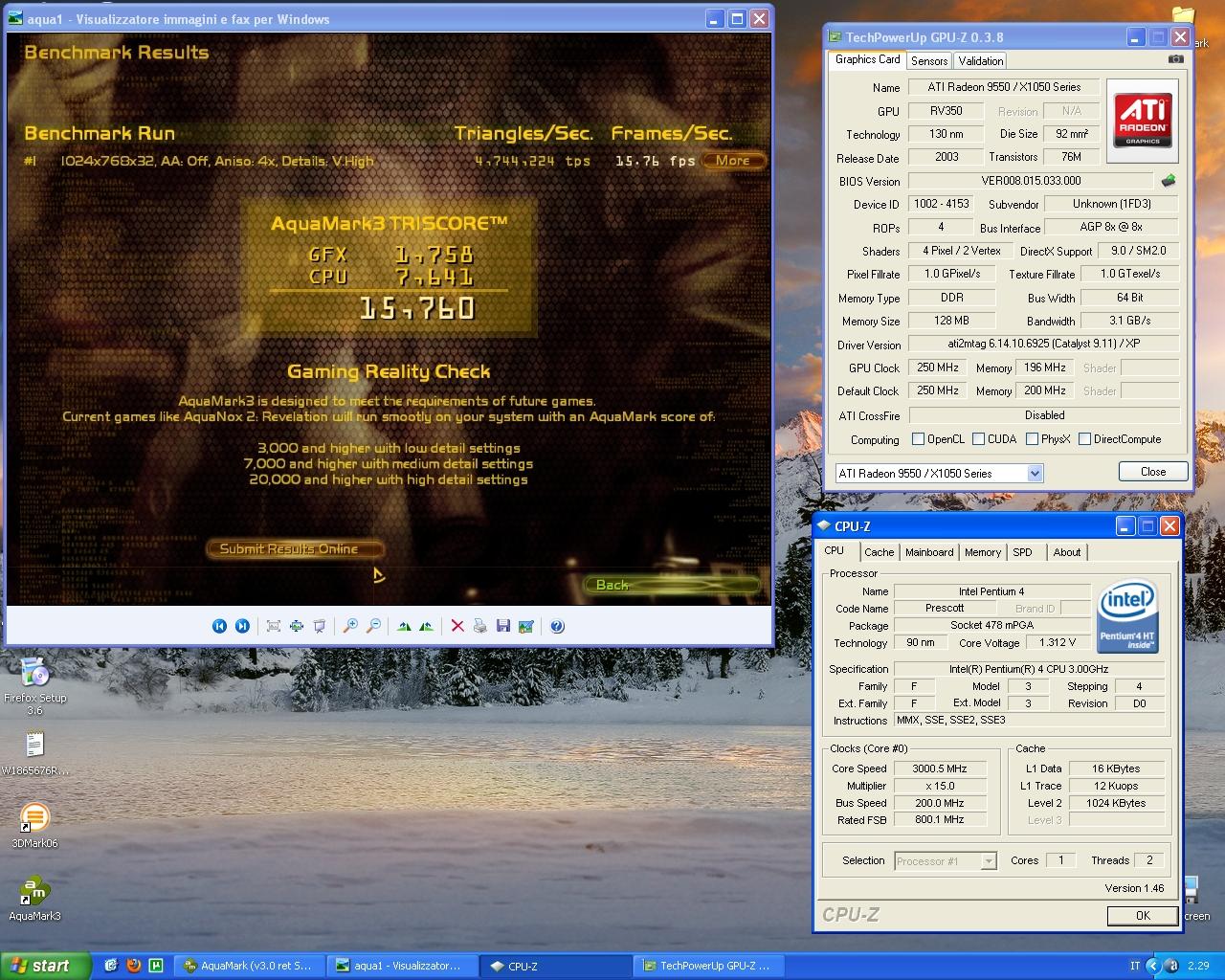Open the Windows Start menu
The image size is (1225, 980).
(x=46, y=966)
